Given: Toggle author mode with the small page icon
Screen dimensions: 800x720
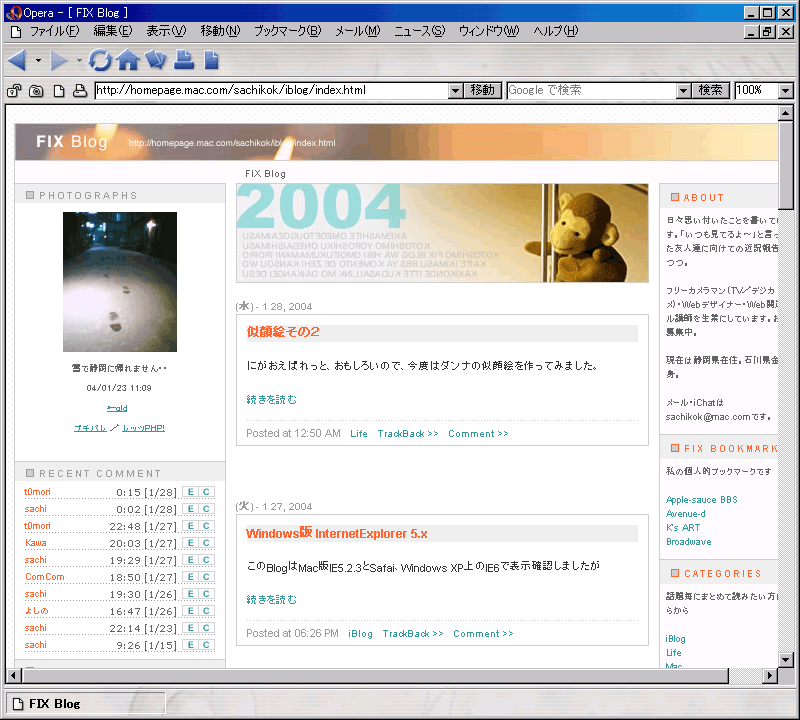Looking at the screenshot, I should coord(59,91).
